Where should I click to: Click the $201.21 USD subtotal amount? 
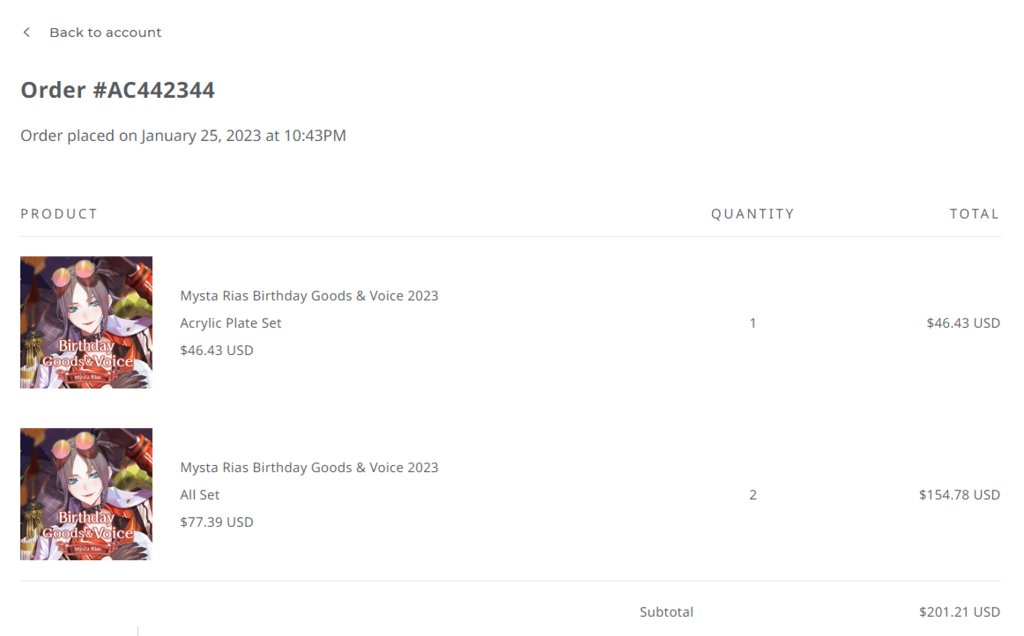pyautogui.click(x=959, y=612)
